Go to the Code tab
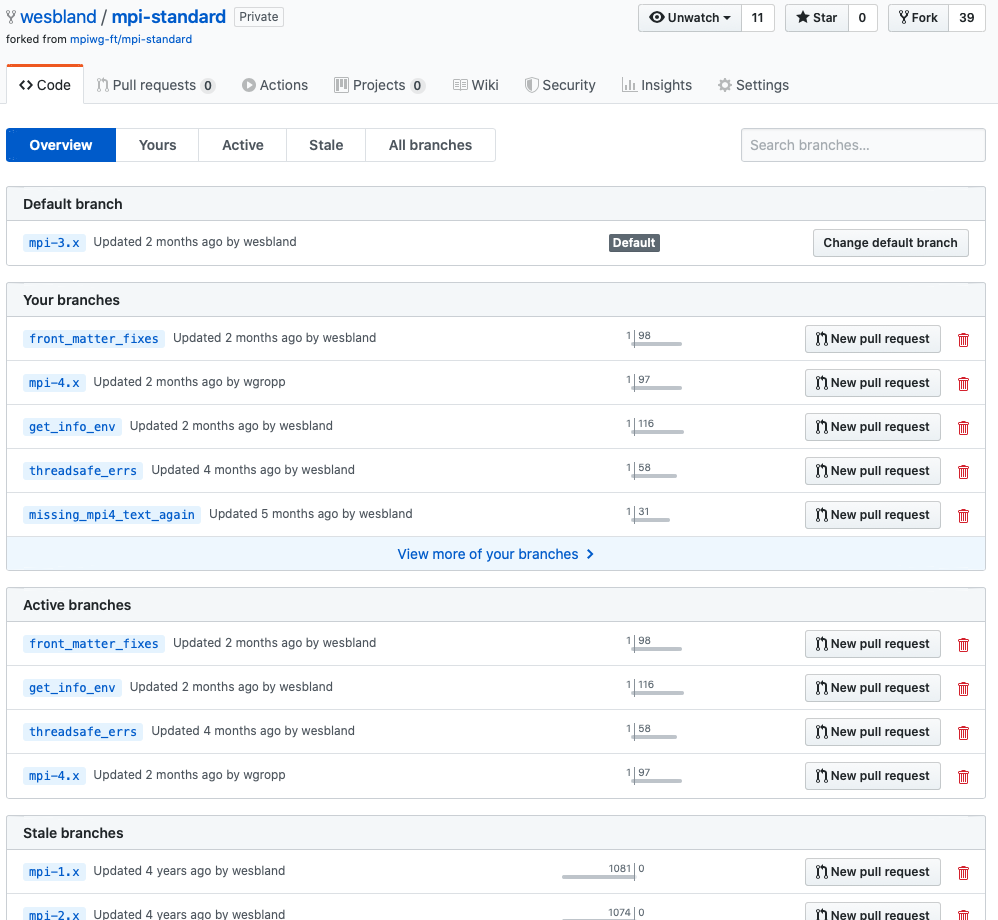 45,85
